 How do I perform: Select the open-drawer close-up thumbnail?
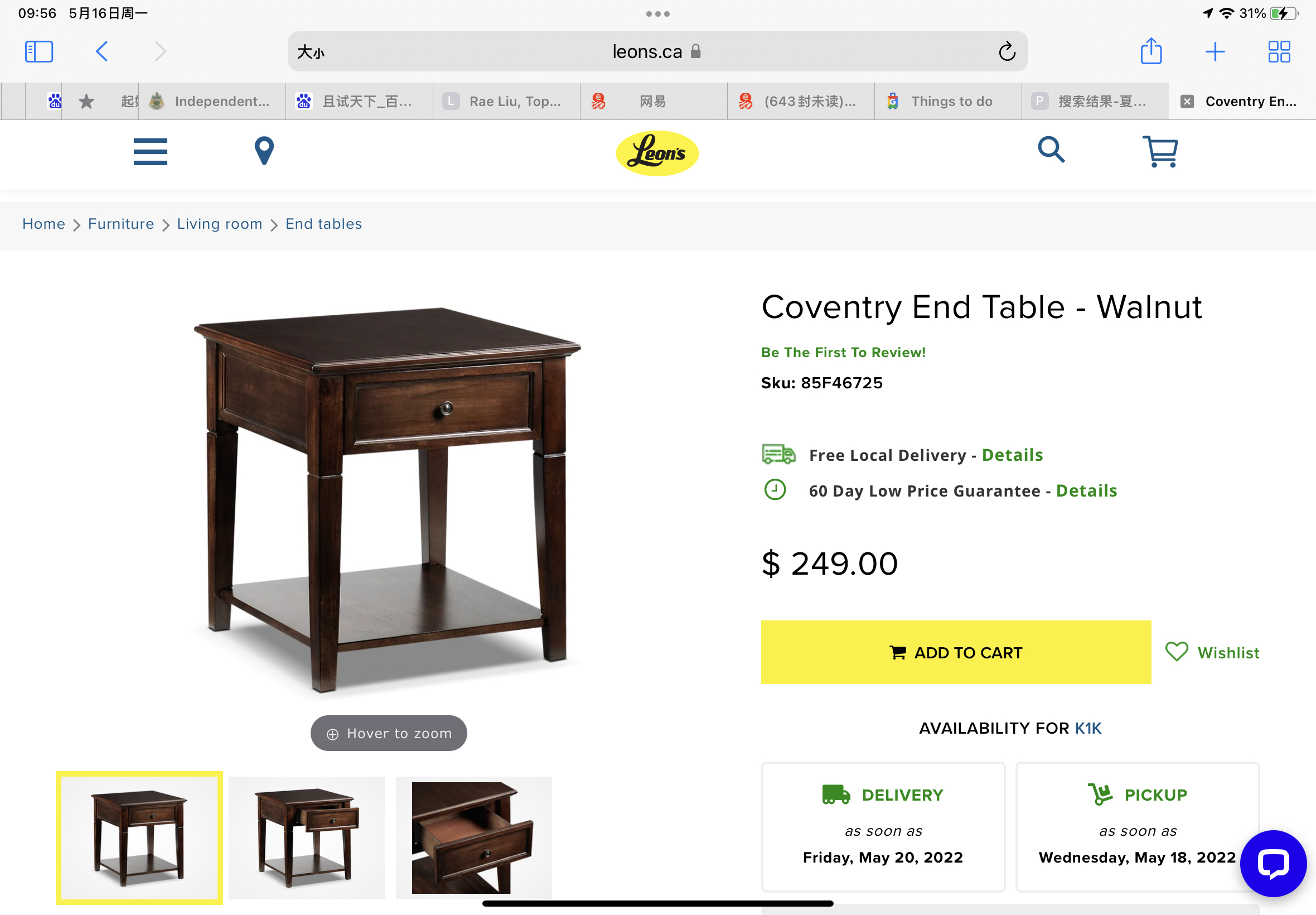click(x=473, y=837)
